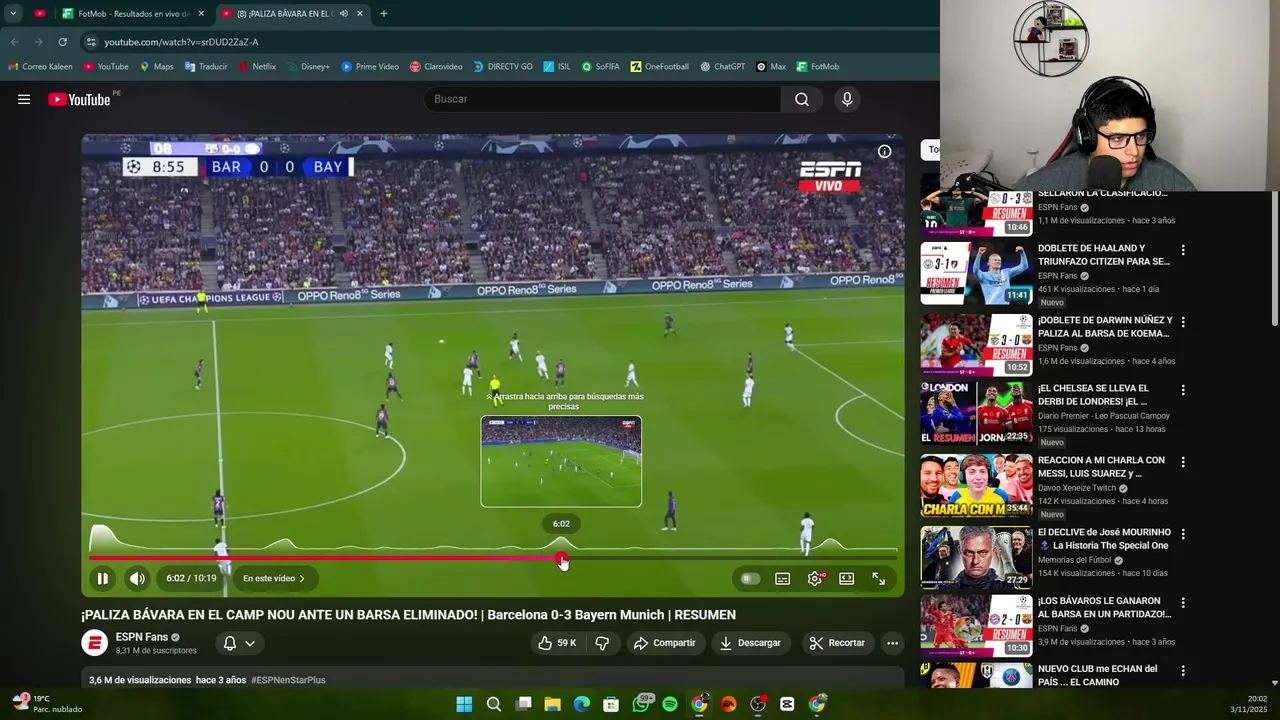Open the Chelsea derby 22:35 thumbnail
Screen dimensions: 1280x720
[976, 413]
